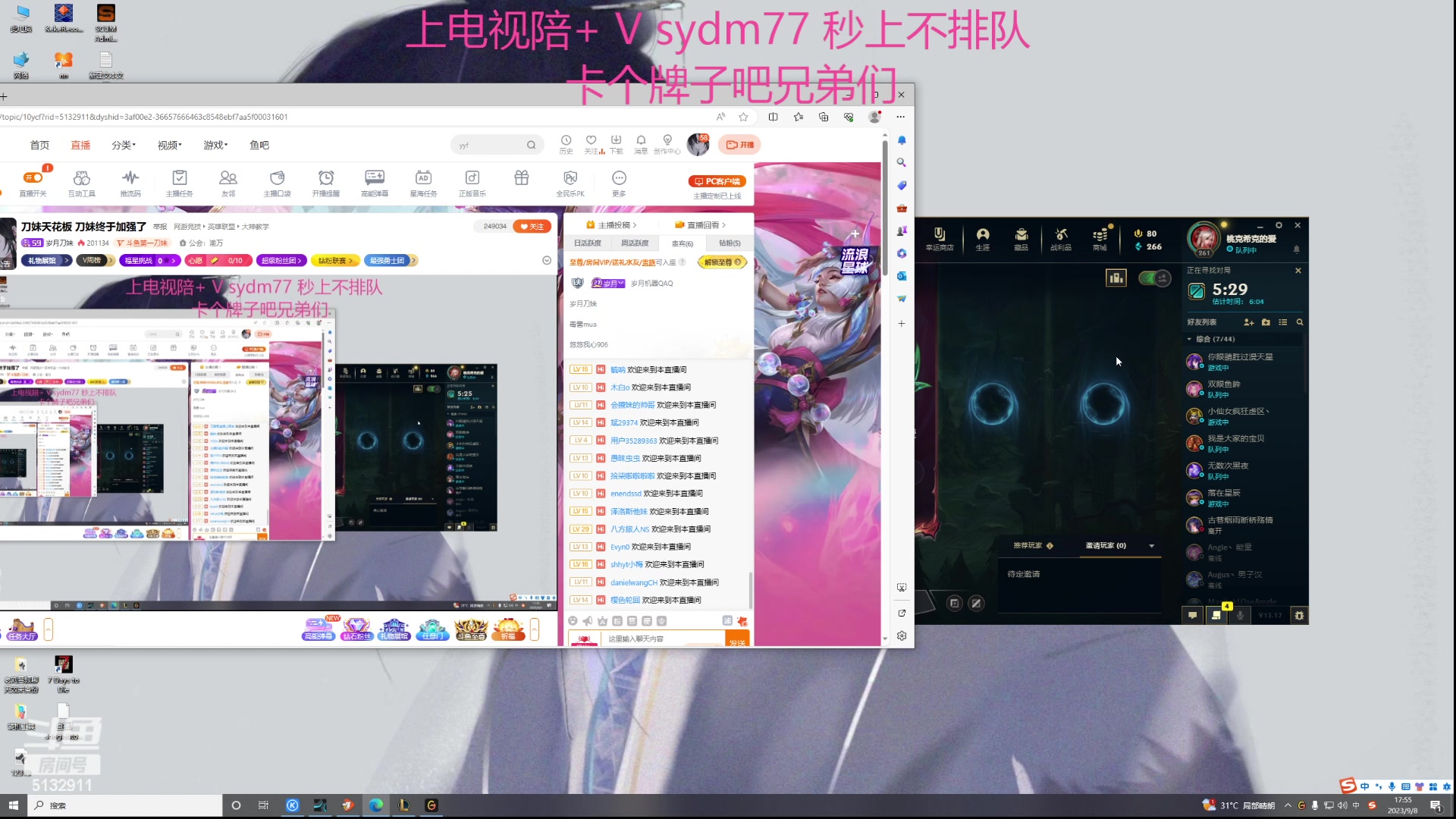Image resolution: width=1456 pixels, height=819 pixels.
Task: Expand the 邀请玩家 invite list chevron
Action: [x=1151, y=545]
